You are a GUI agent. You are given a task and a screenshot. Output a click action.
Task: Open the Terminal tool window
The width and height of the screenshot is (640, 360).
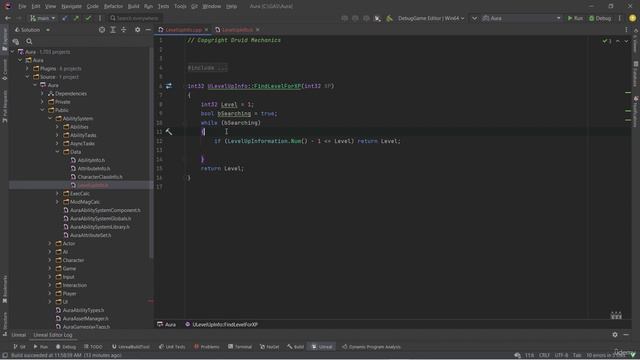[x=240, y=347]
